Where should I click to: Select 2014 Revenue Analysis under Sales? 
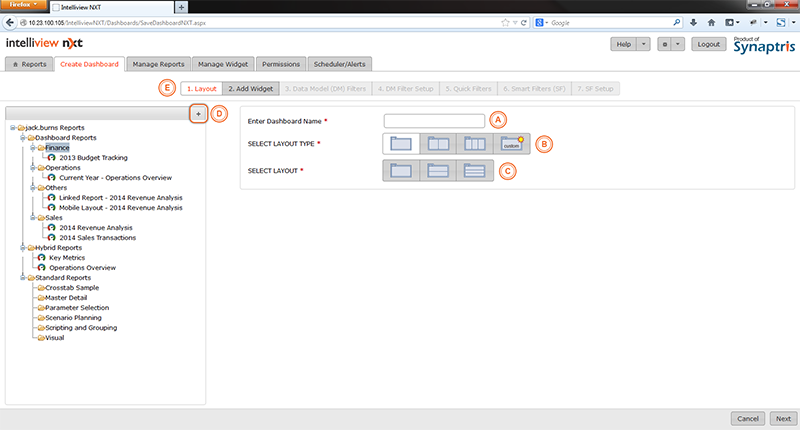[x=96, y=227]
